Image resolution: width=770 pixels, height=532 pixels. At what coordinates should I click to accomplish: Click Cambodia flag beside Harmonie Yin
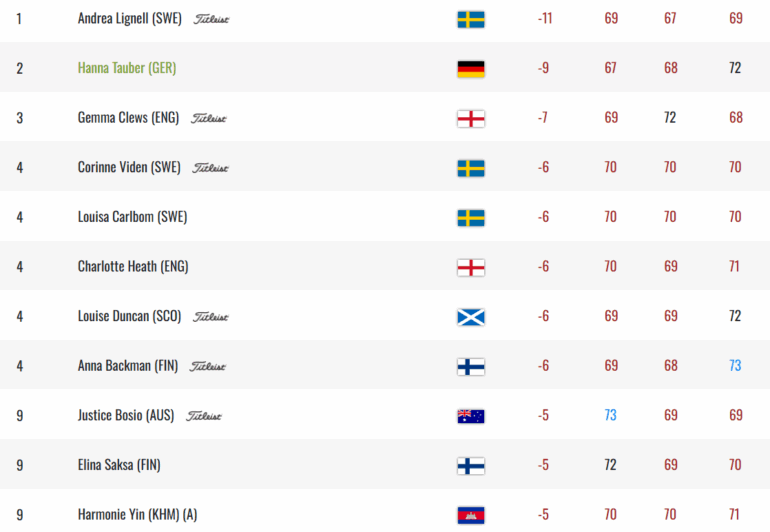click(x=471, y=514)
